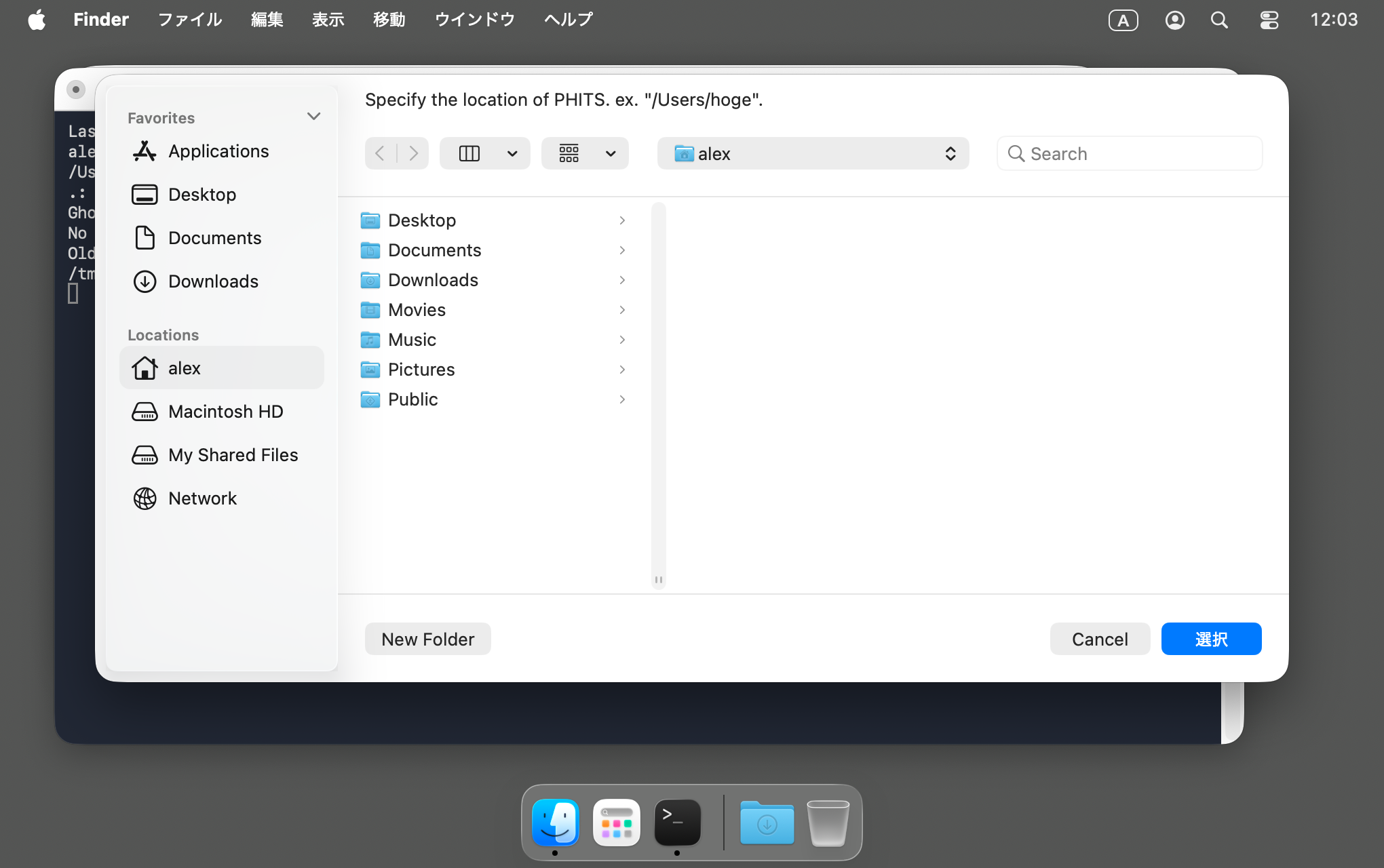The width and height of the screenshot is (1384, 868).
Task: Collapse the Favorites section chevron
Action: pyautogui.click(x=313, y=117)
